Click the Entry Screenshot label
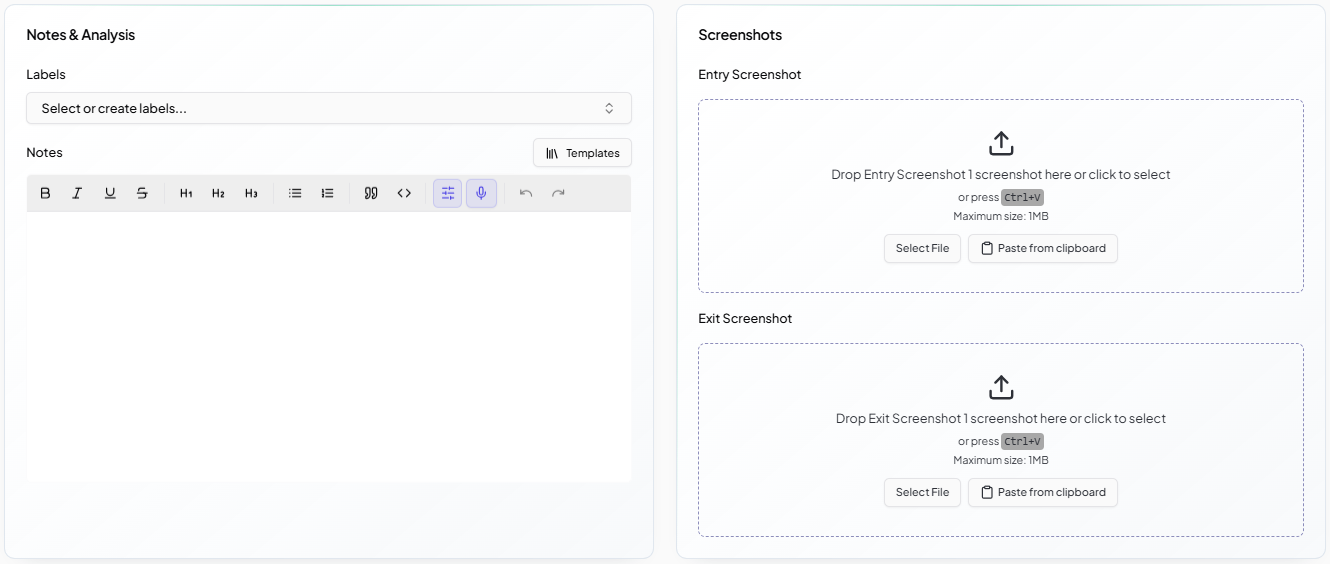Image resolution: width=1330 pixels, height=564 pixels. coord(750,74)
